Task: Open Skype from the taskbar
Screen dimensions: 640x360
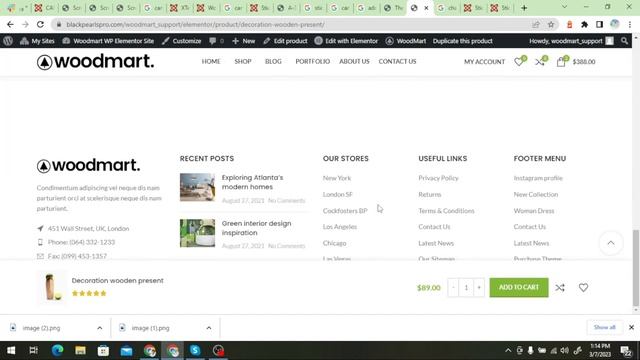Action: pyautogui.click(x=195, y=351)
